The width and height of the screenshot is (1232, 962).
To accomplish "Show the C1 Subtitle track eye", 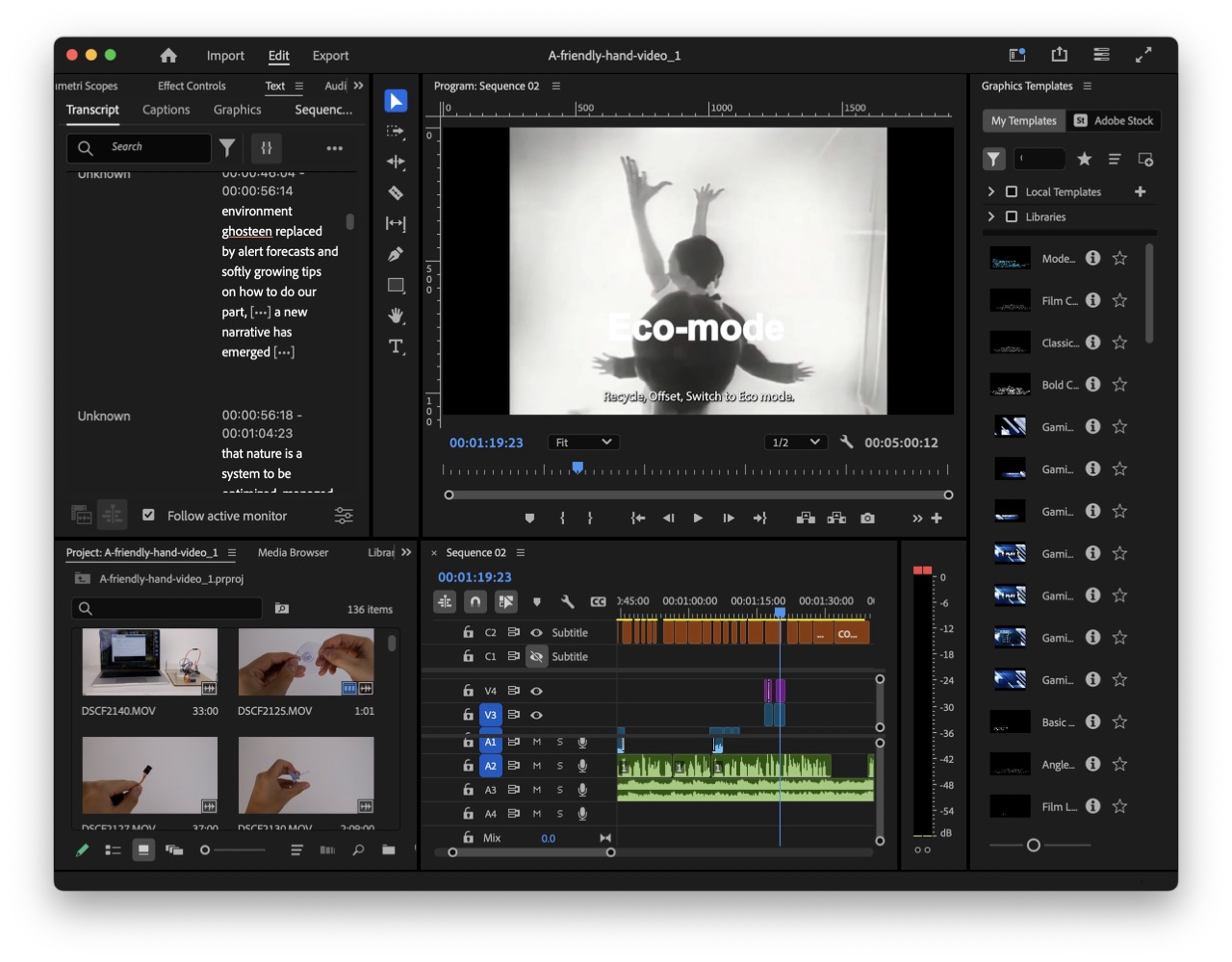I will pyautogui.click(x=537, y=657).
